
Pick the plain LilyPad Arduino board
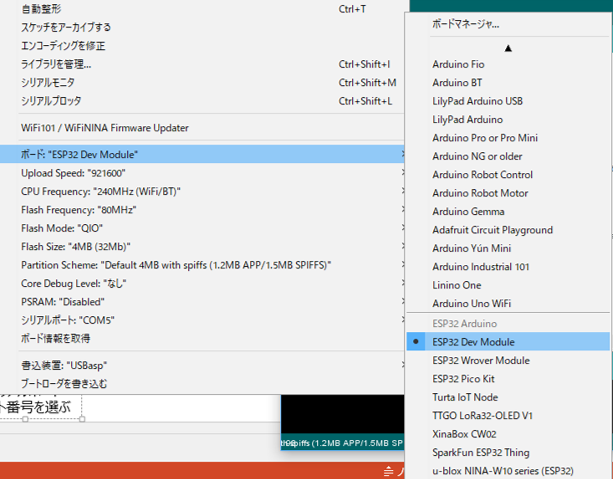point(508,119)
